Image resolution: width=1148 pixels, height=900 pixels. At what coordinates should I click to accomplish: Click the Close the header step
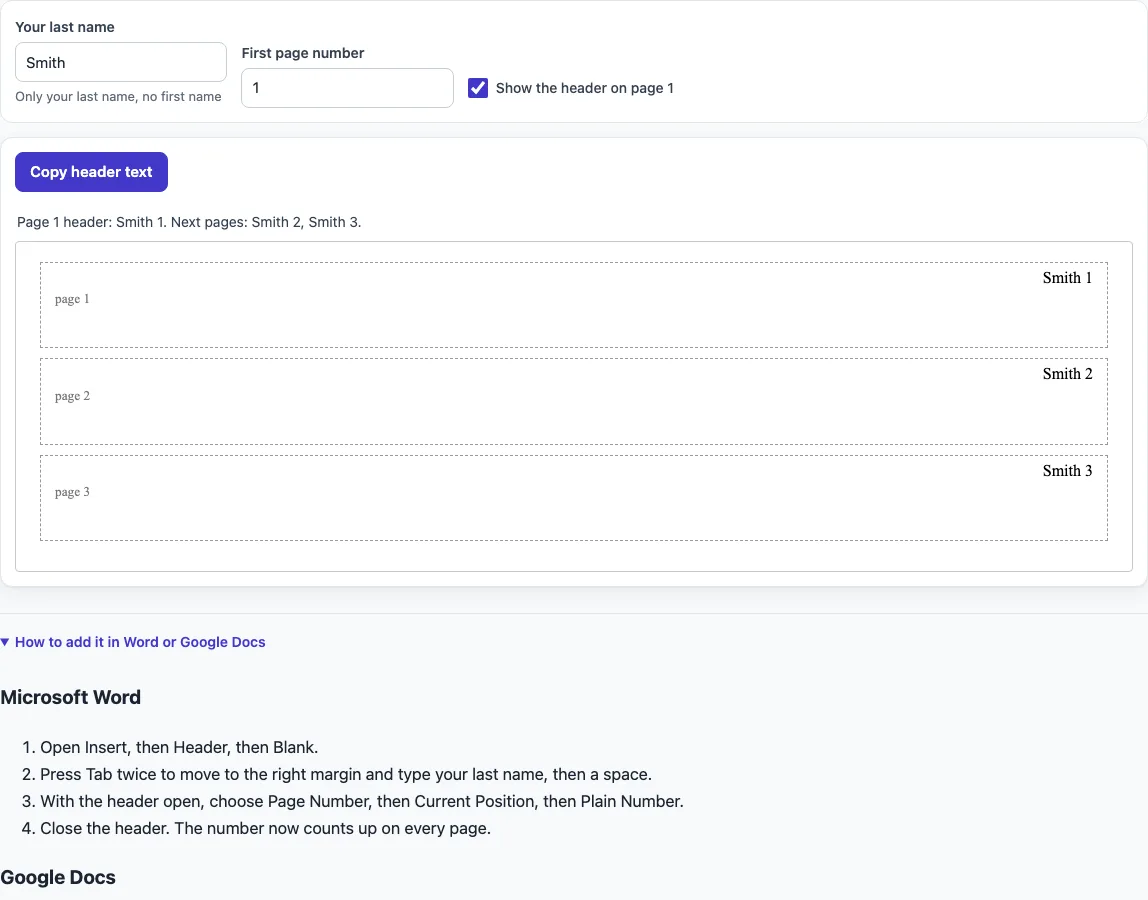[265, 828]
